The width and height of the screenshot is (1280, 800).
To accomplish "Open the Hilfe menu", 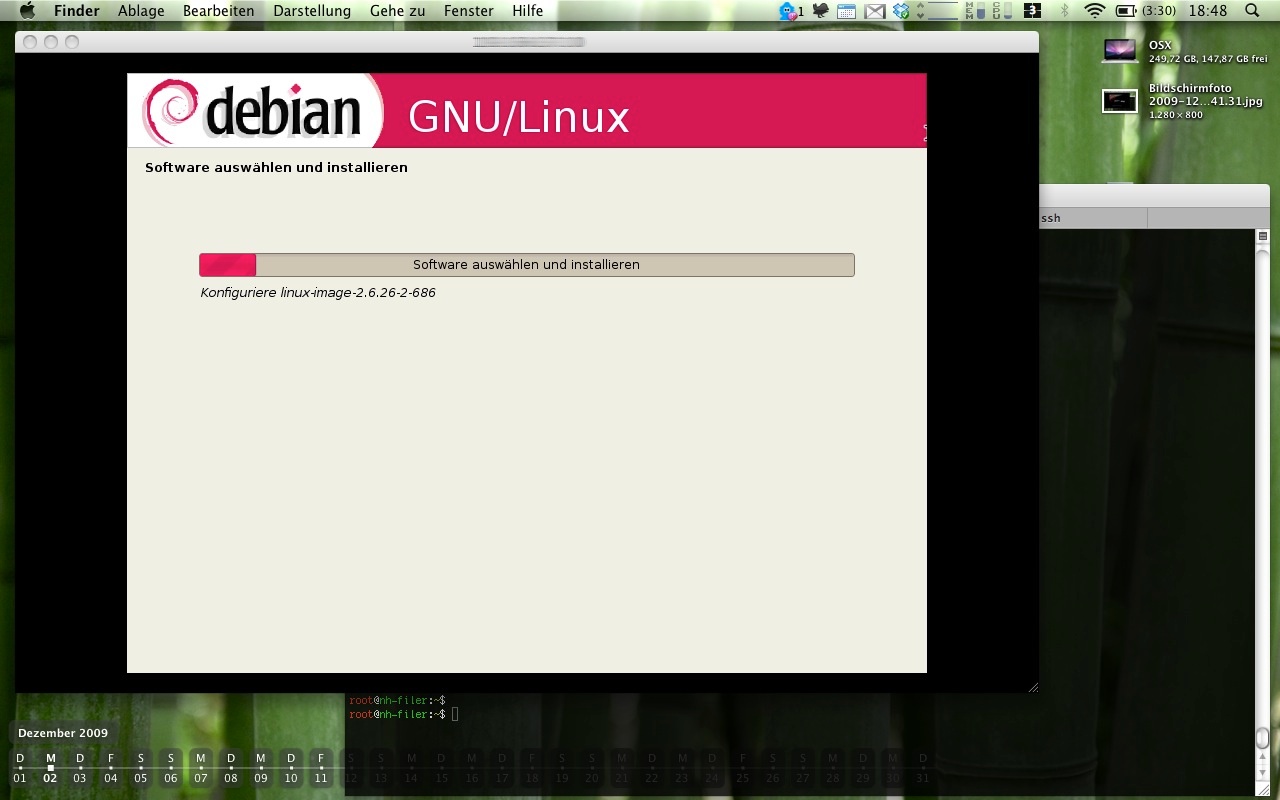I will tap(528, 11).
